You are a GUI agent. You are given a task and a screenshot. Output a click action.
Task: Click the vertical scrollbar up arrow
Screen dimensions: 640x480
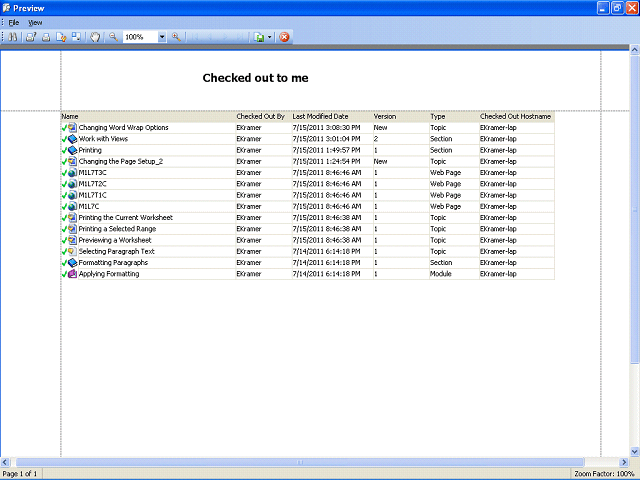pos(634,50)
